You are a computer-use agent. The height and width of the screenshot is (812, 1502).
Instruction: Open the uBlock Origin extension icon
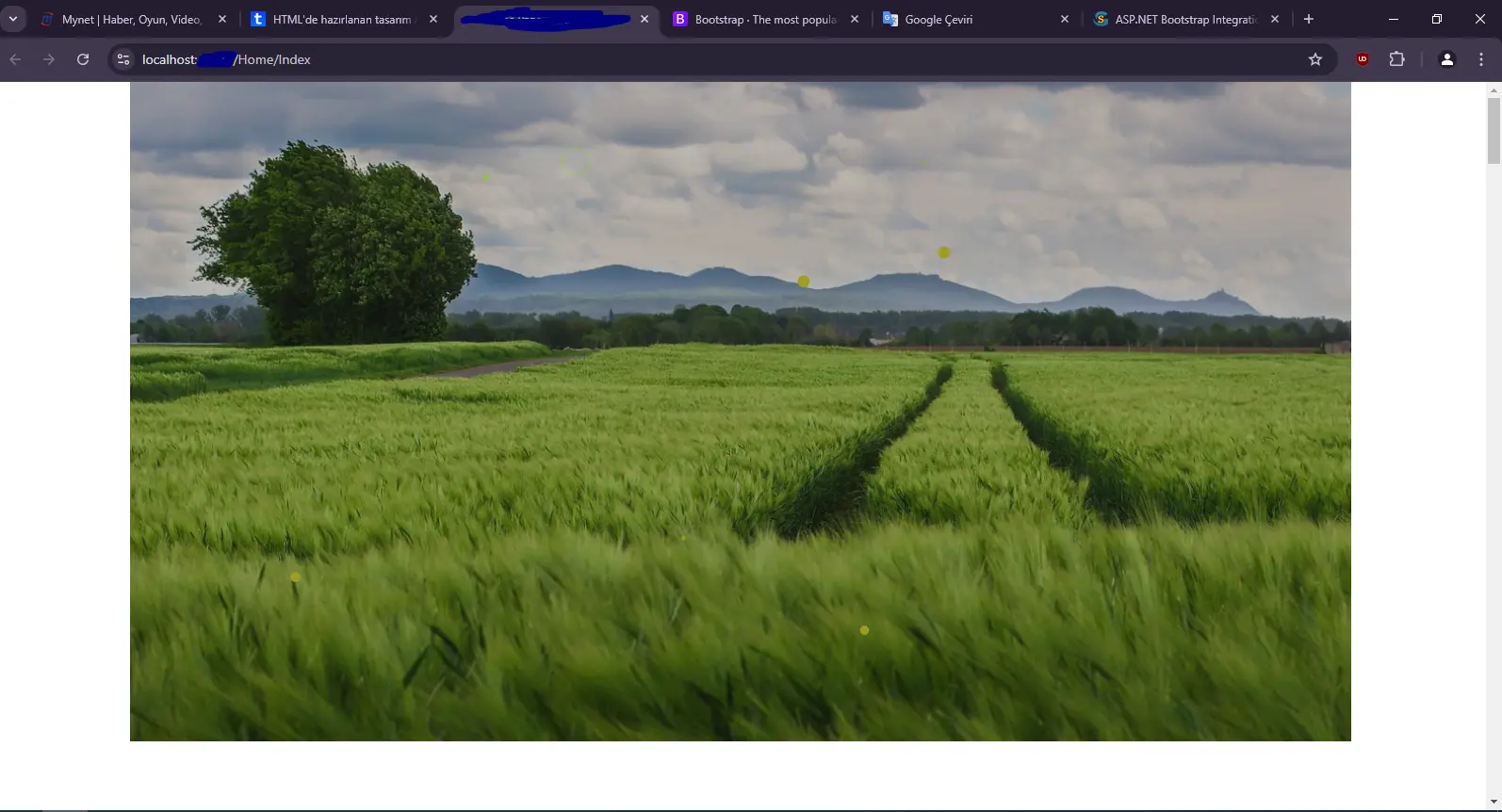(x=1363, y=59)
